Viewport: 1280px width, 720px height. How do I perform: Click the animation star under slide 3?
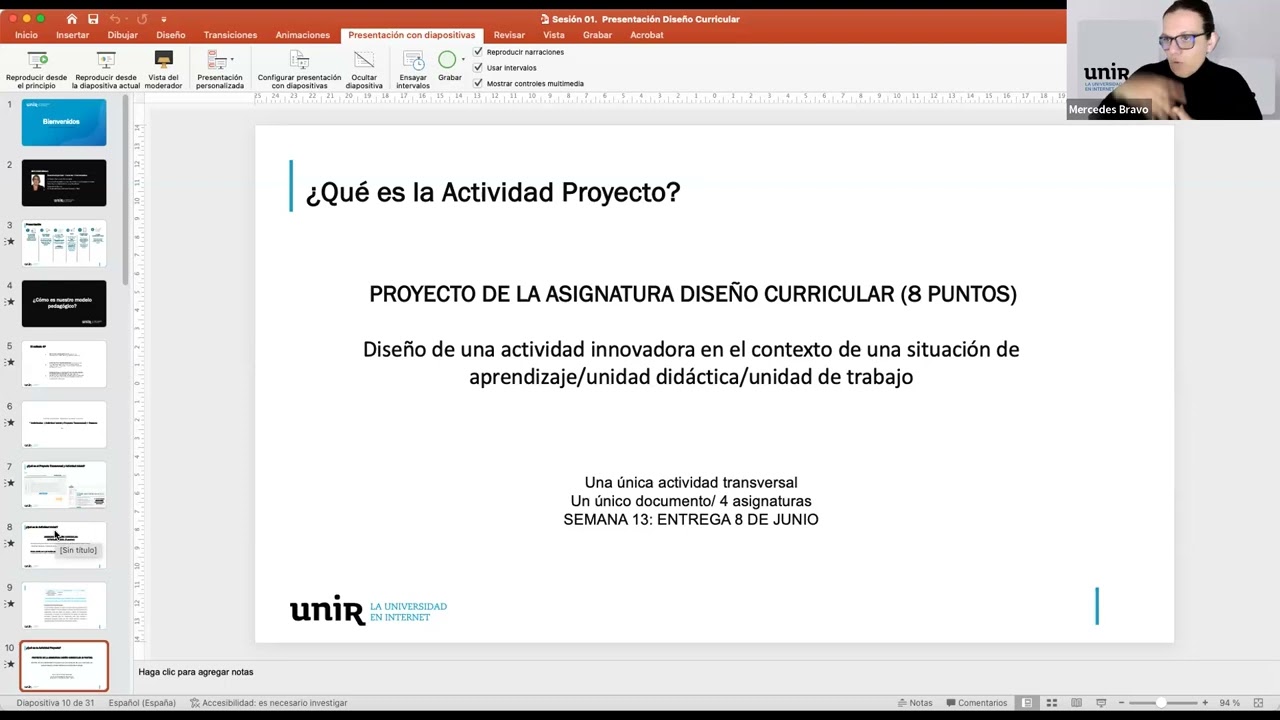pyautogui.click(x=11, y=241)
